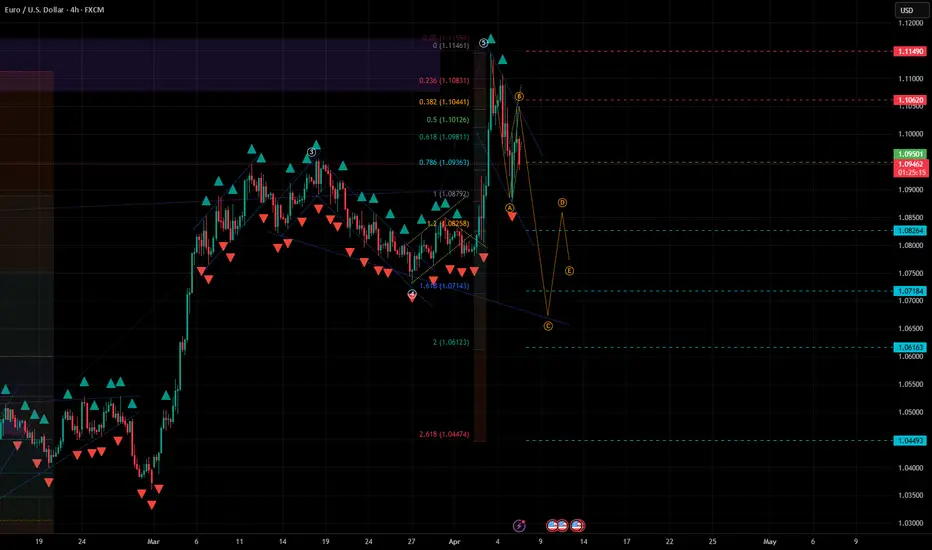The image size is (932, 550).
Task: Open the USD currency selector
Action: 911,10
